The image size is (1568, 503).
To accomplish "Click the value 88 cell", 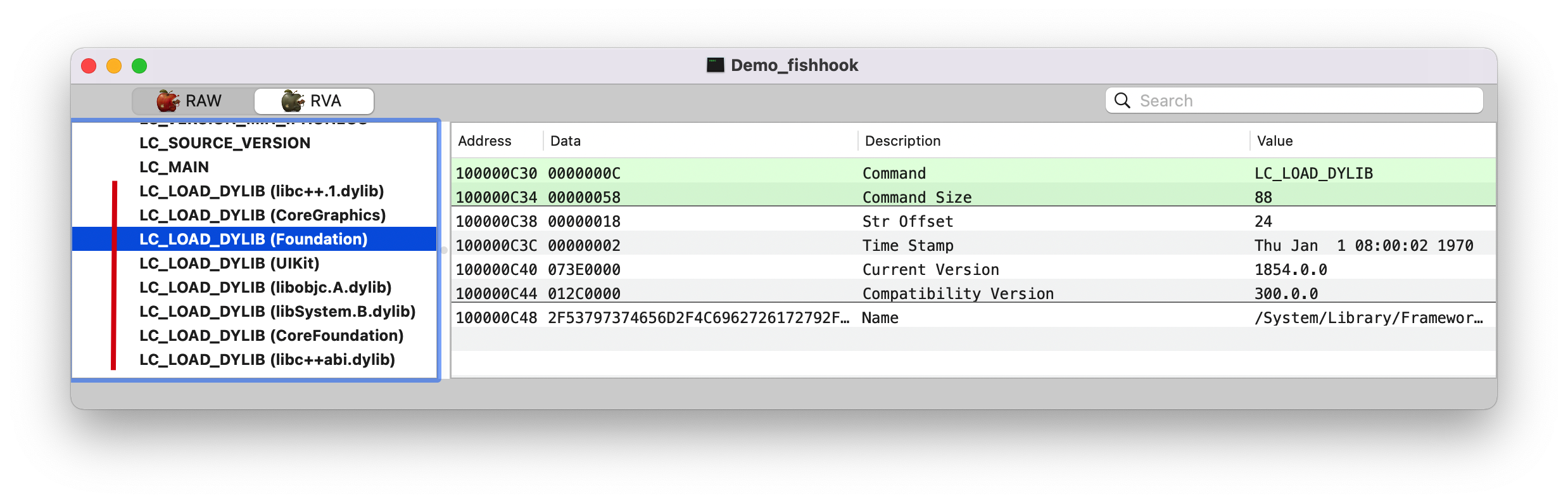I will click(x=1263, y=198).
